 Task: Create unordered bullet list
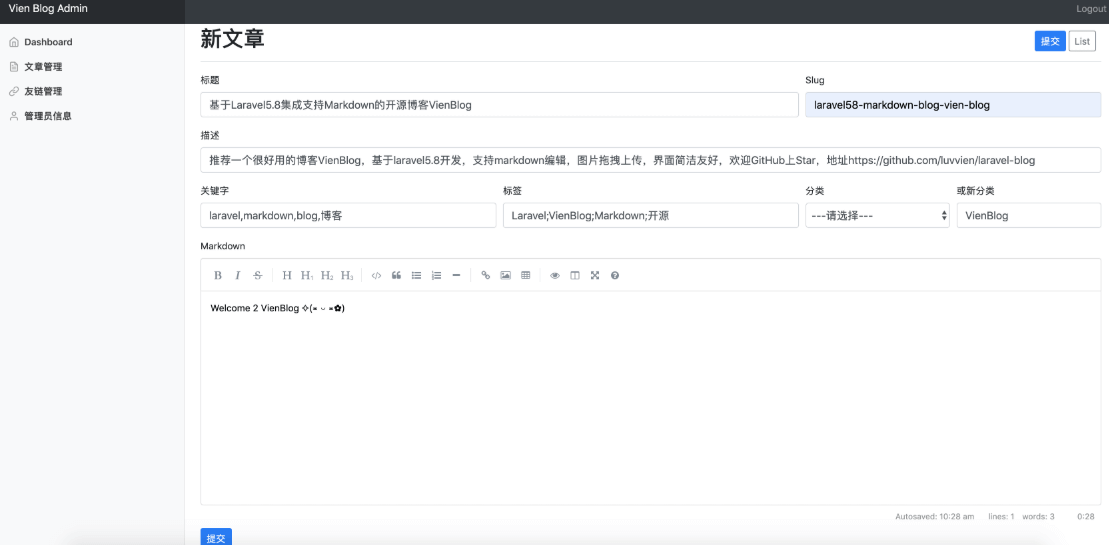pos(417,276)
